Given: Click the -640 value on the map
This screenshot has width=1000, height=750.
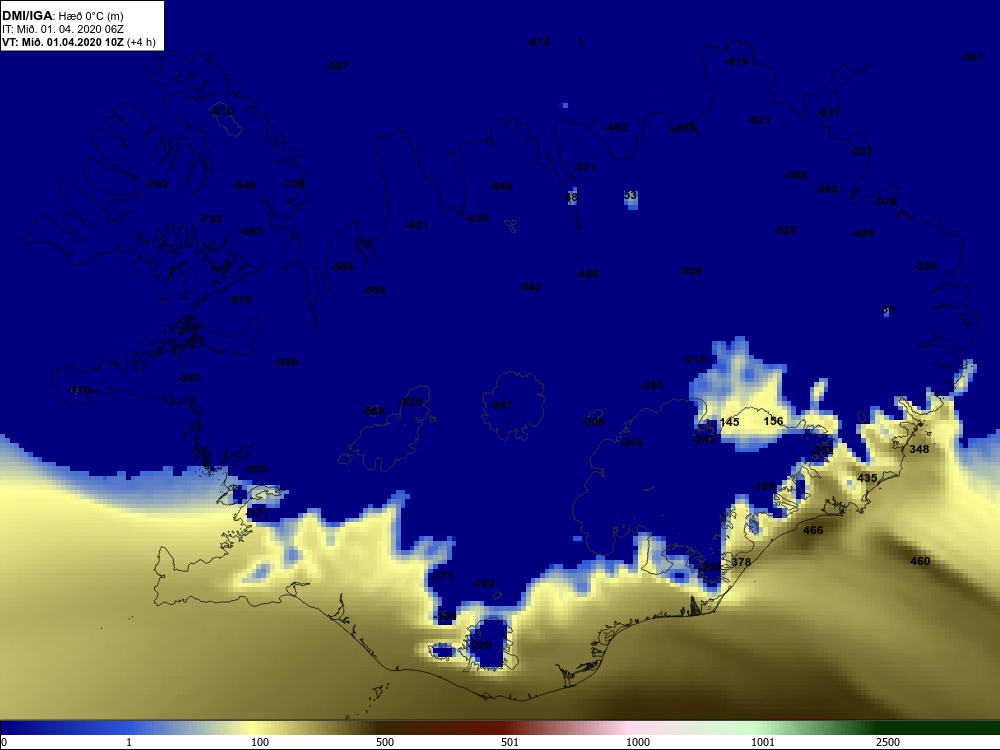Looking at the screenshot, I should tap(501, 186).
